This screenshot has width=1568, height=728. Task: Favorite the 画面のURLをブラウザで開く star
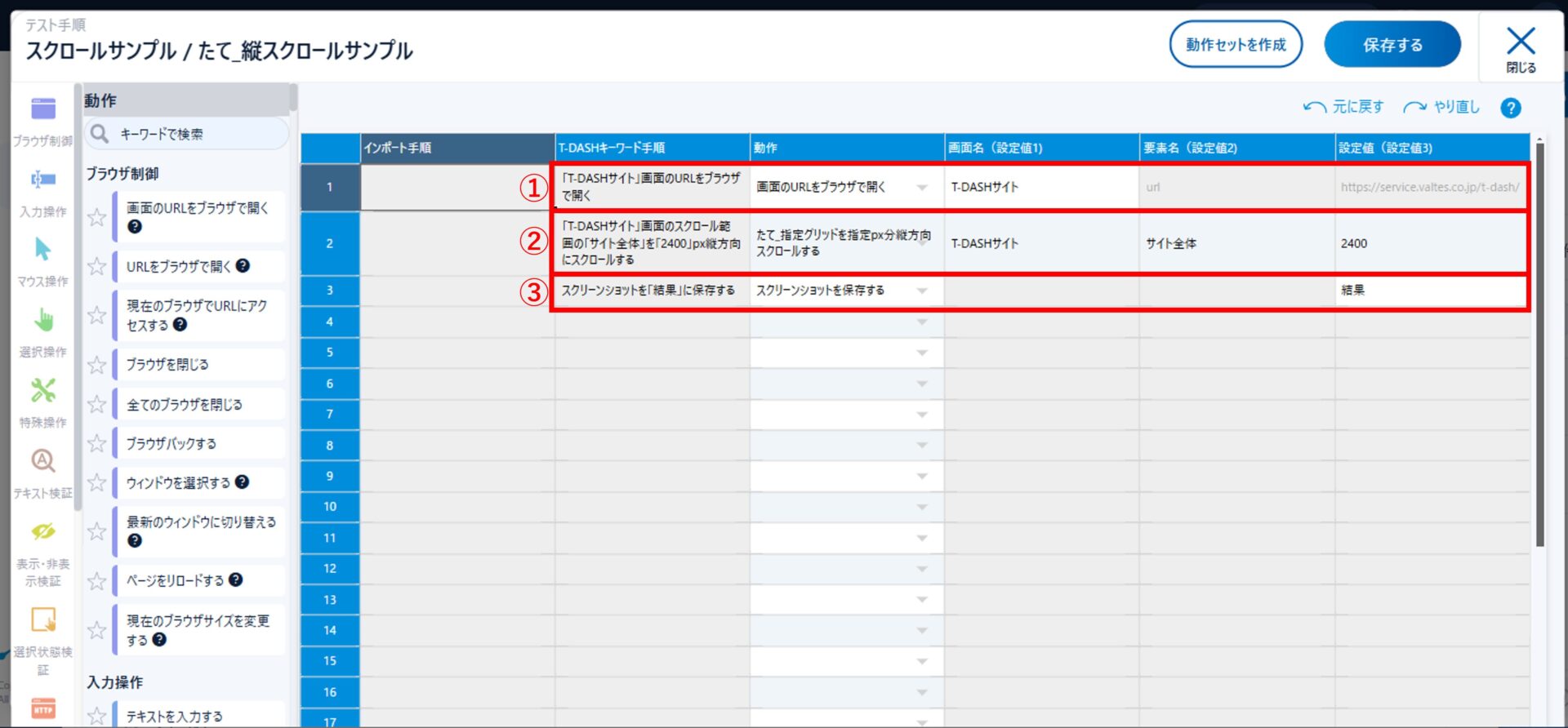click(x=97, y=217)
